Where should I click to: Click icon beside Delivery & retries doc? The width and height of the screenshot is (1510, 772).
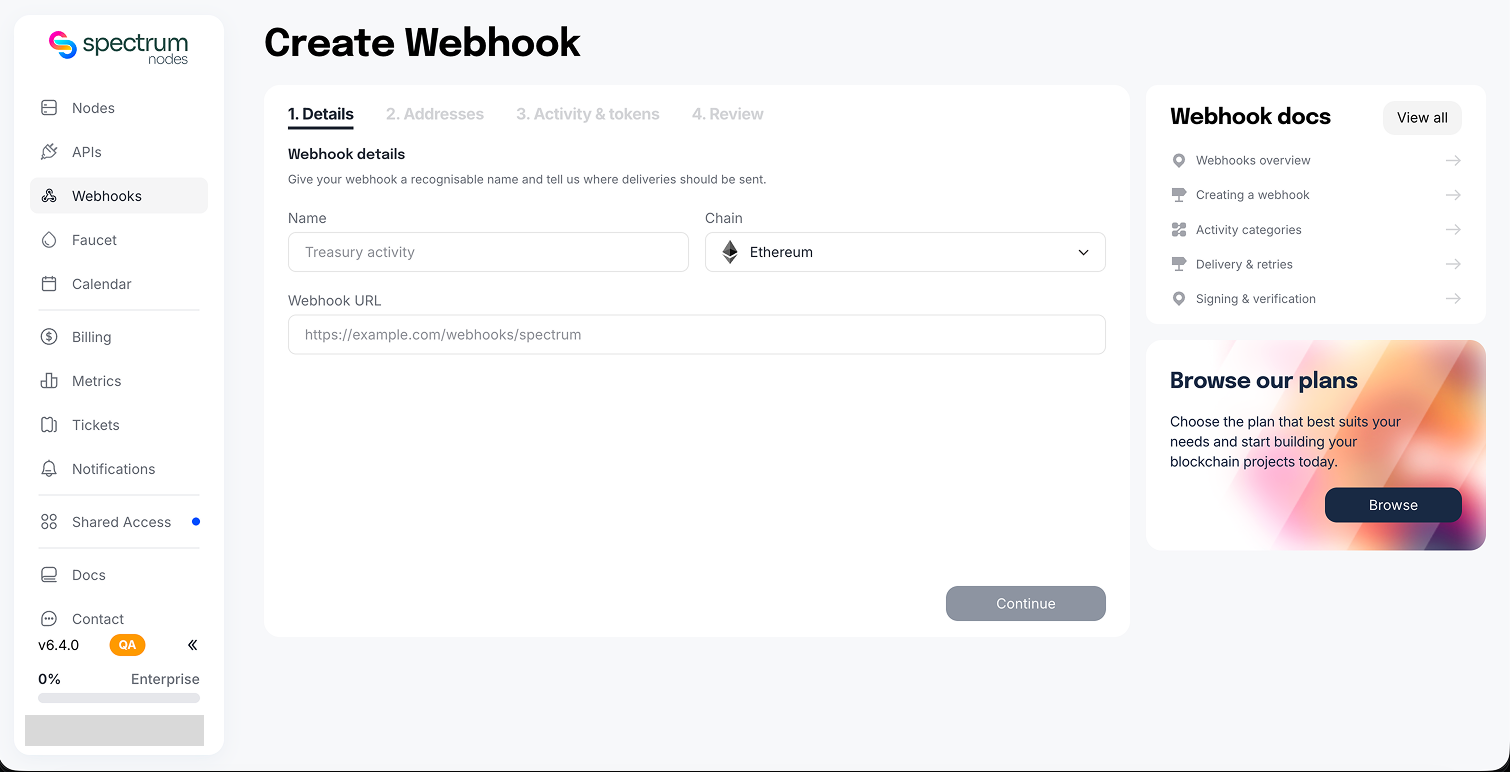coord(1179,264)
